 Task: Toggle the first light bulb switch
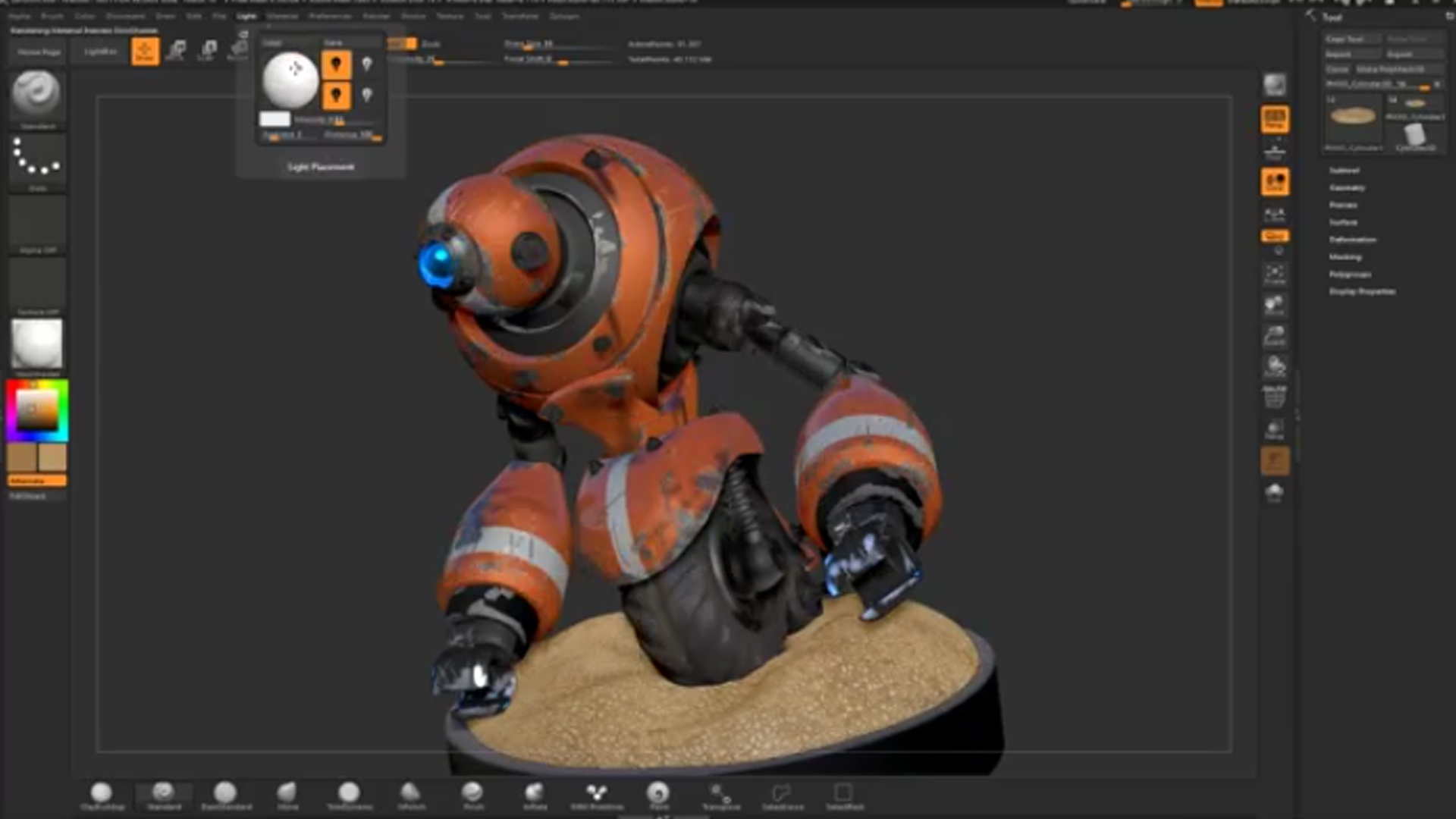(336, 64)
